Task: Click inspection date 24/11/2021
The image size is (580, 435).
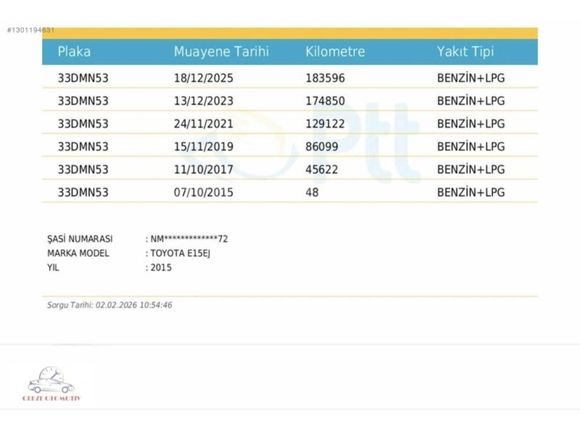Action: pyautogui.click(x=203, y=124)
